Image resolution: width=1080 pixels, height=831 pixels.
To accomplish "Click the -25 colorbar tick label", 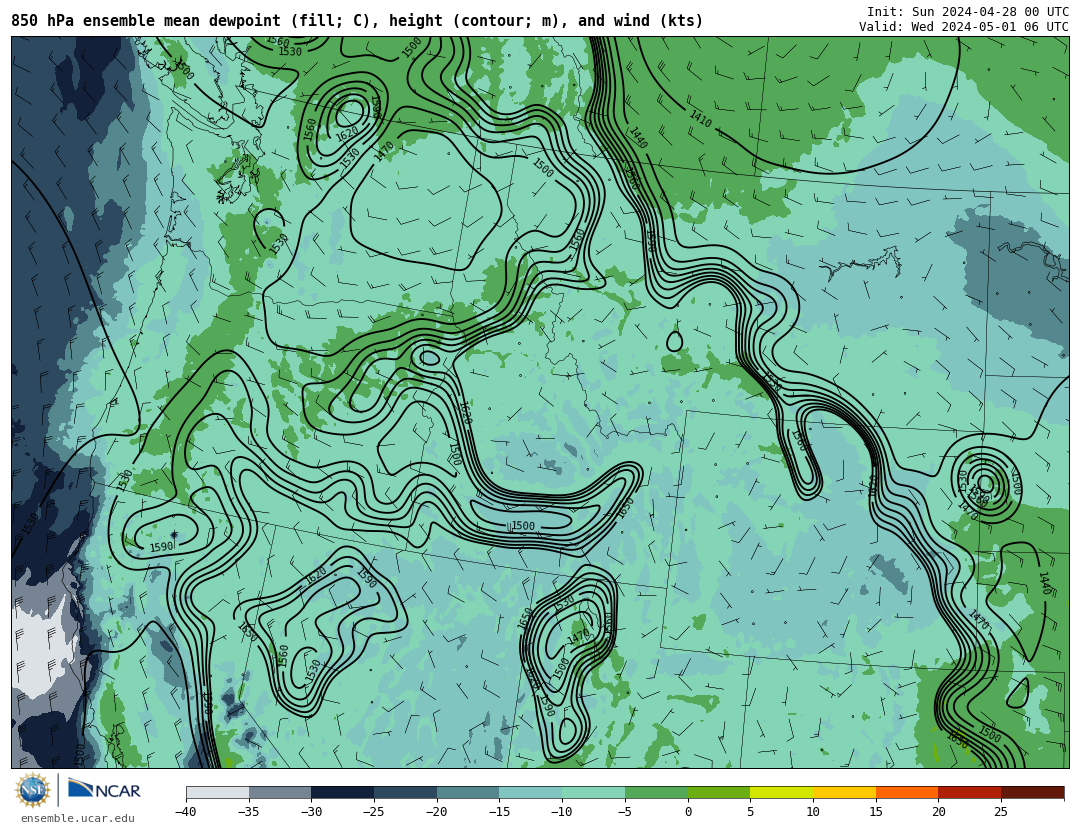I will click(x=373, y=812).
